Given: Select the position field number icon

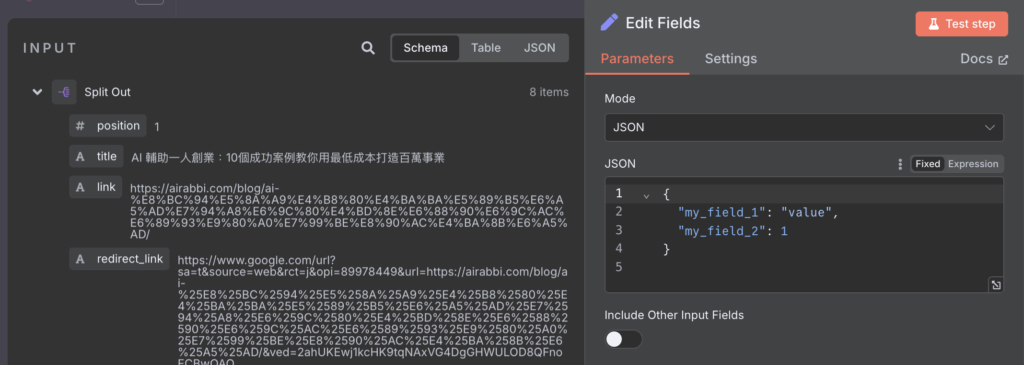Looking at the screenshot, I should coord(80,125).
